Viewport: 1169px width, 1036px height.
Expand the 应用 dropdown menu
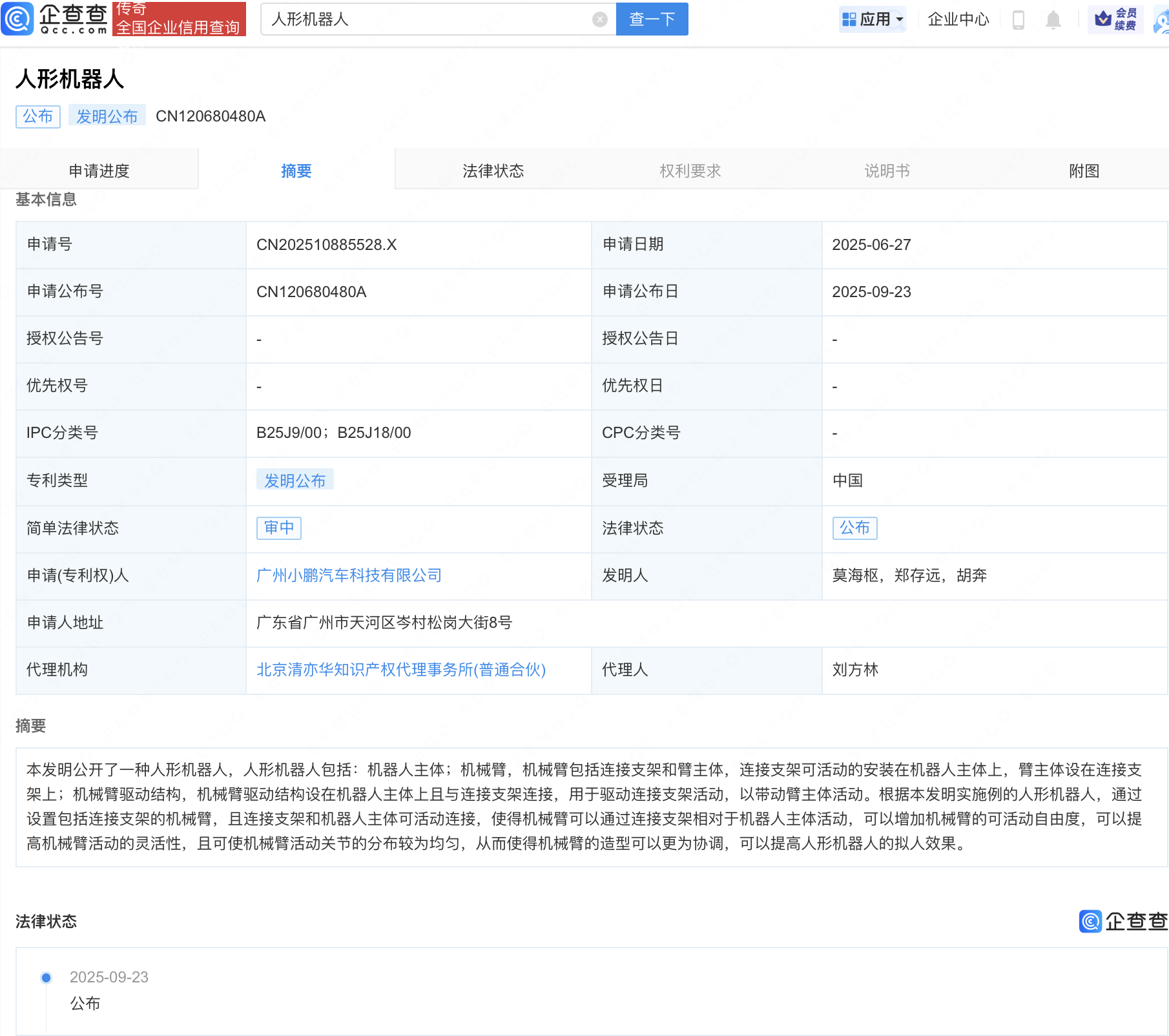(x=873, y=19)
